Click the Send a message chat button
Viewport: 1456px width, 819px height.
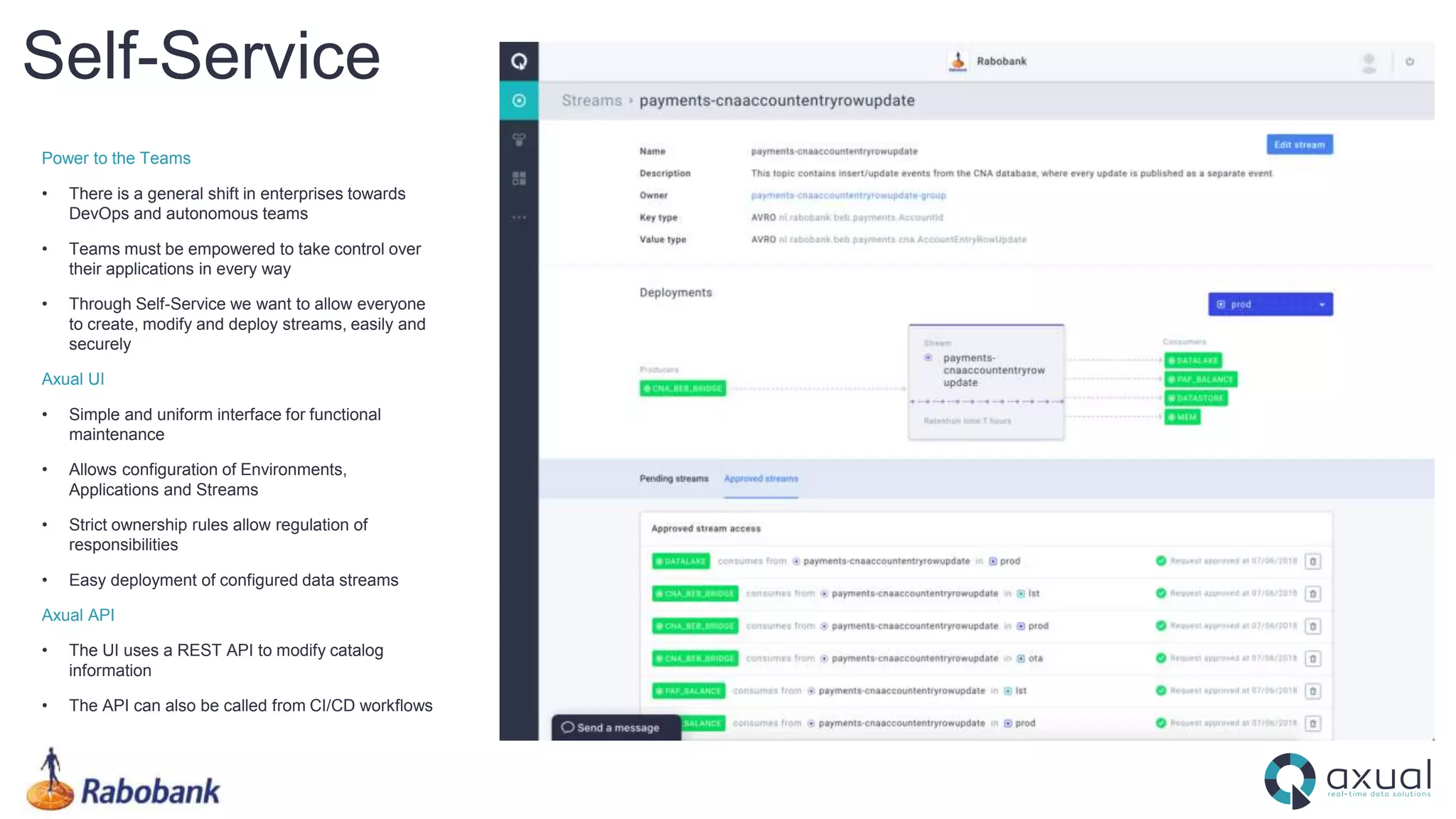[x=616, y=727]
